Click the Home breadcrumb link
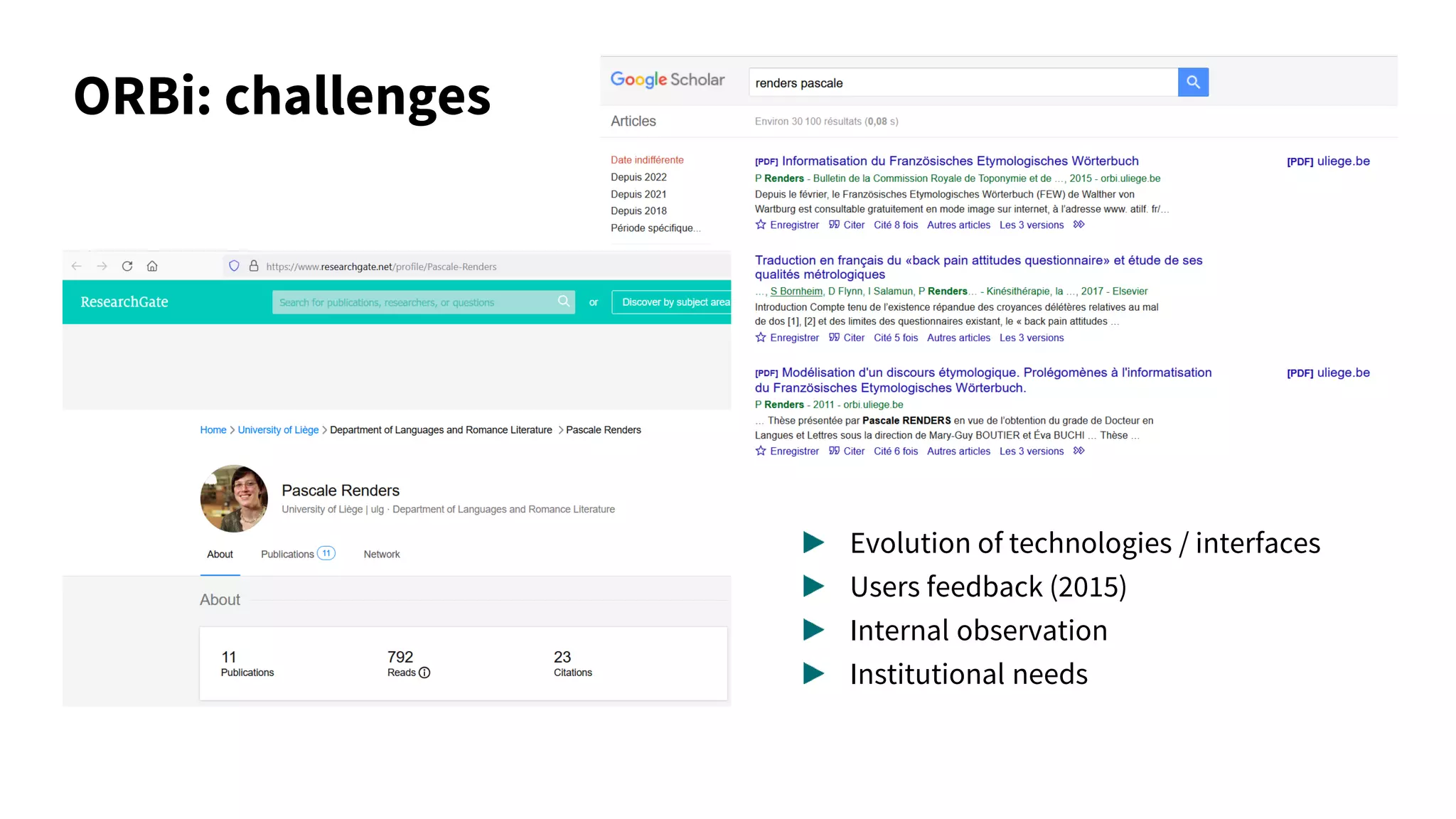This screenshot has height=819, width=1456. coord(213,430)
